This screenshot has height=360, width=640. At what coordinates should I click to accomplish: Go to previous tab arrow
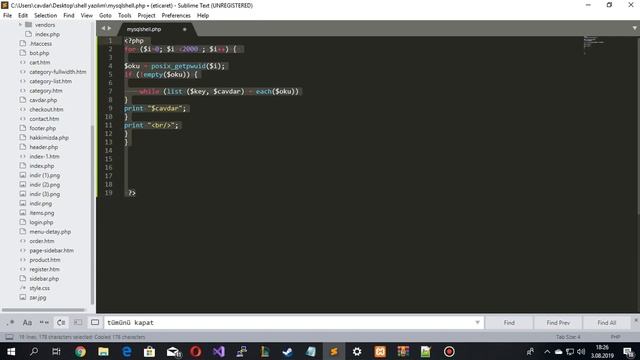[x=103, y=28]
